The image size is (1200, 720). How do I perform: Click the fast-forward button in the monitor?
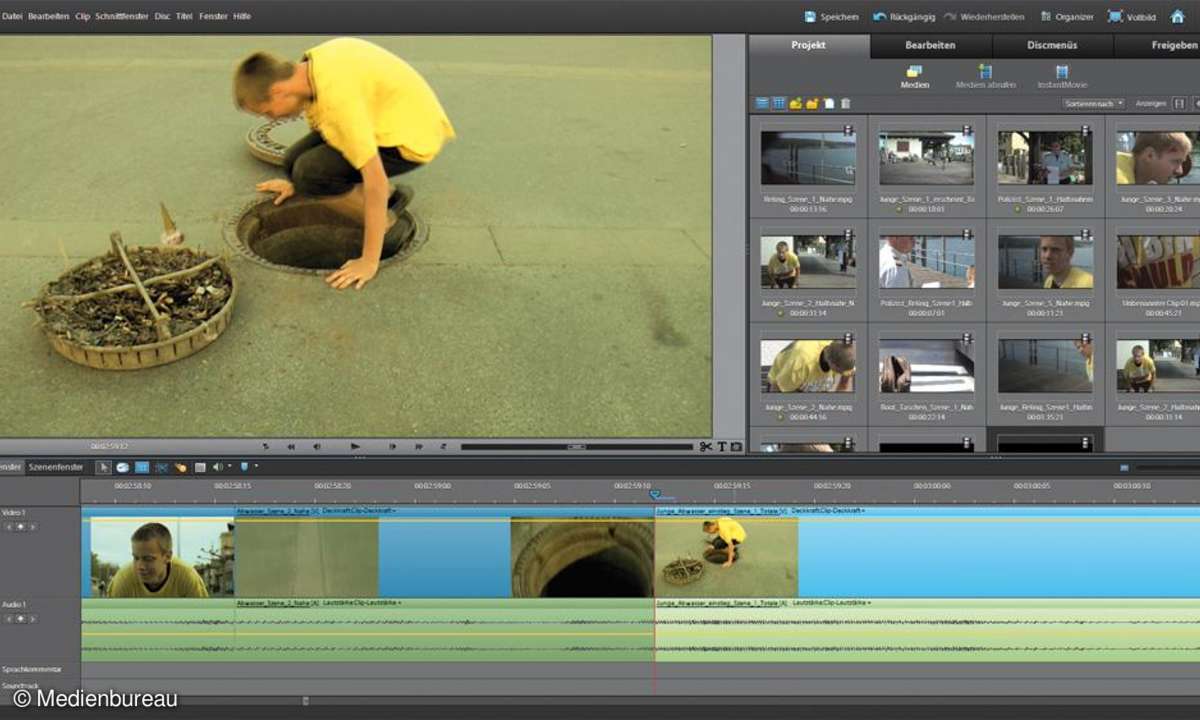tap(418, 446)
